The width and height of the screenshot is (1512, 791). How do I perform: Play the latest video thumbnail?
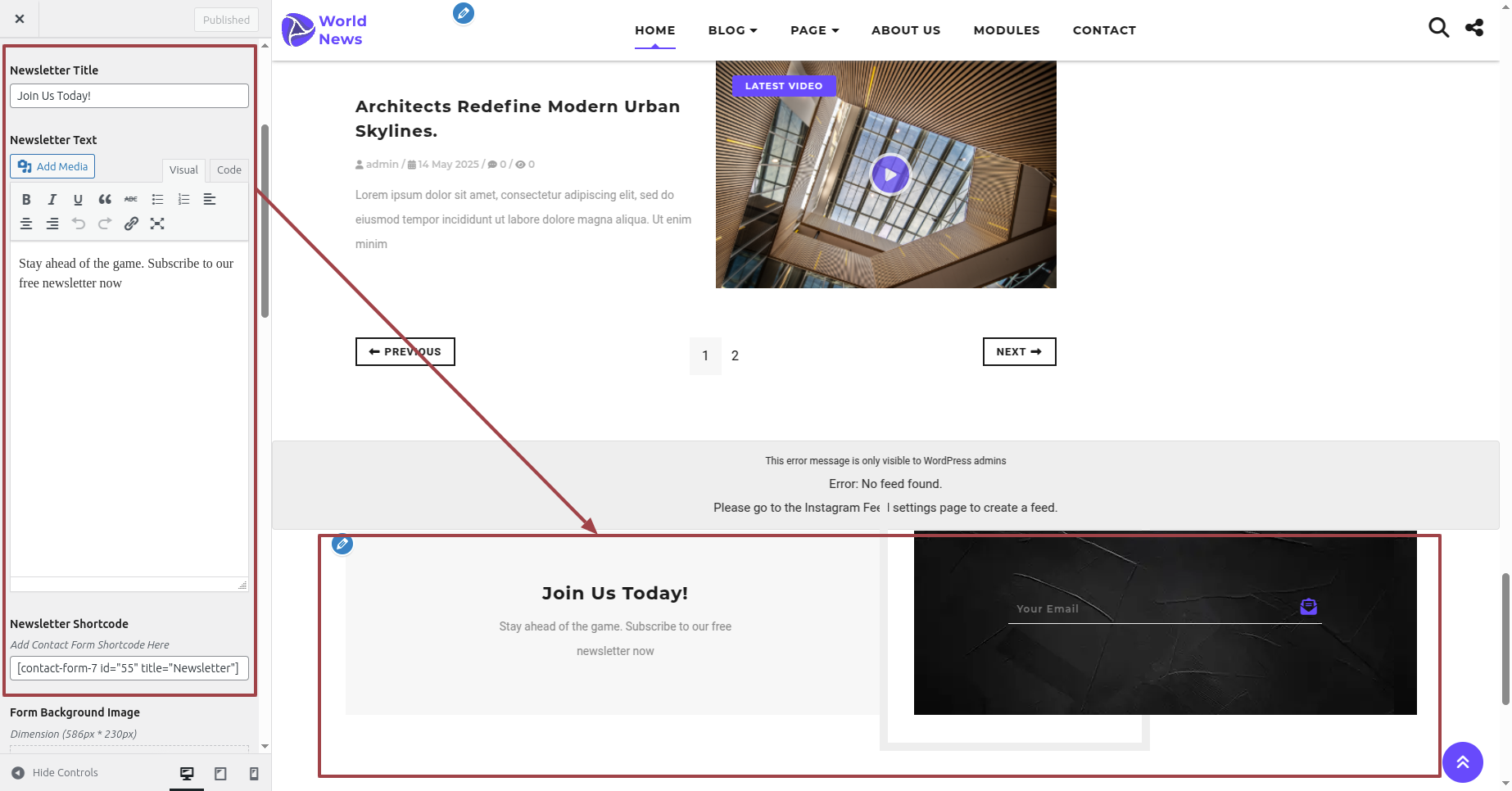pyautogui.click(x=890, y=174)
